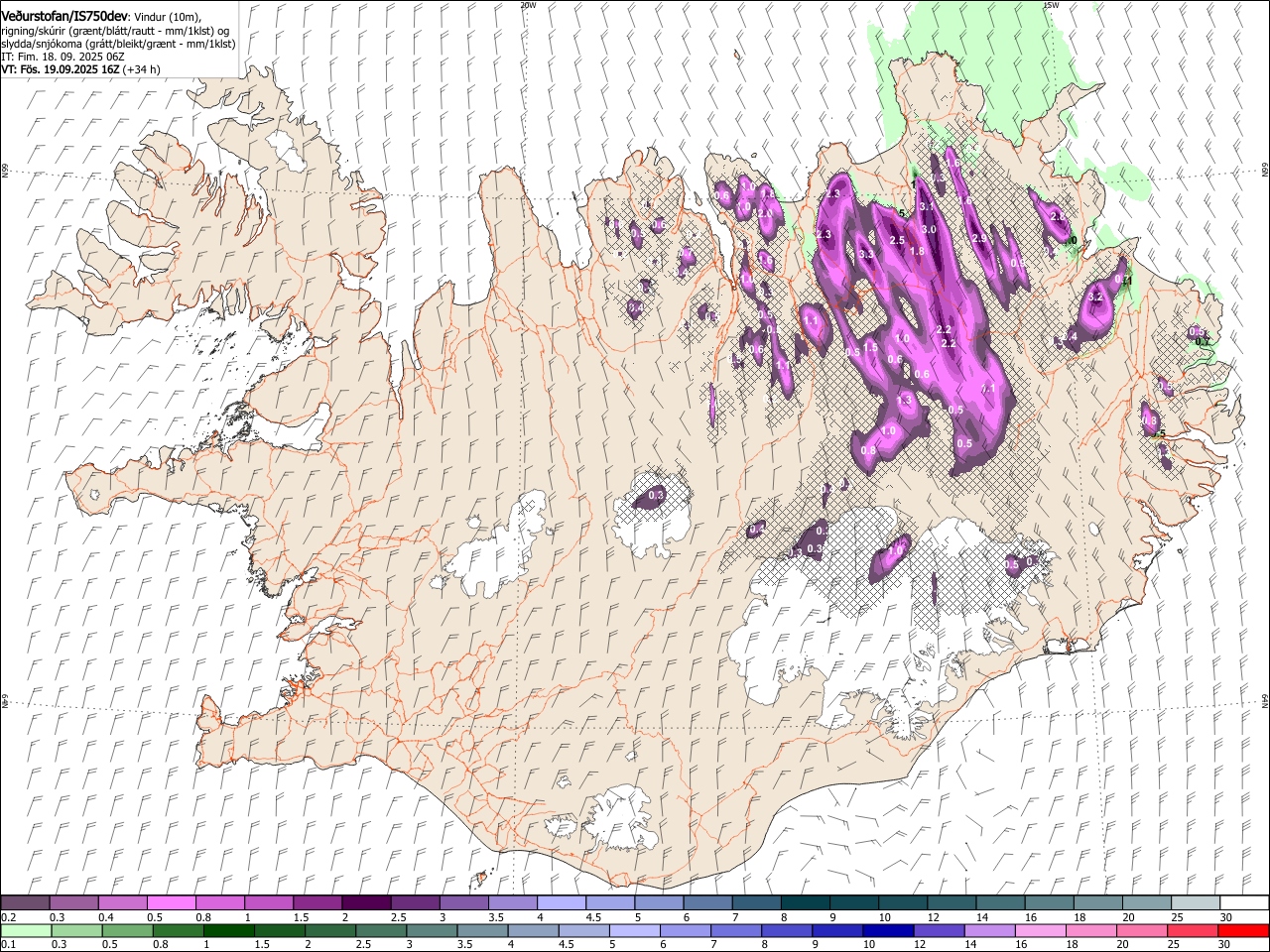Click the 'rigning/skúrir (grænt/blátt/rautt' description line

[115, 30]
